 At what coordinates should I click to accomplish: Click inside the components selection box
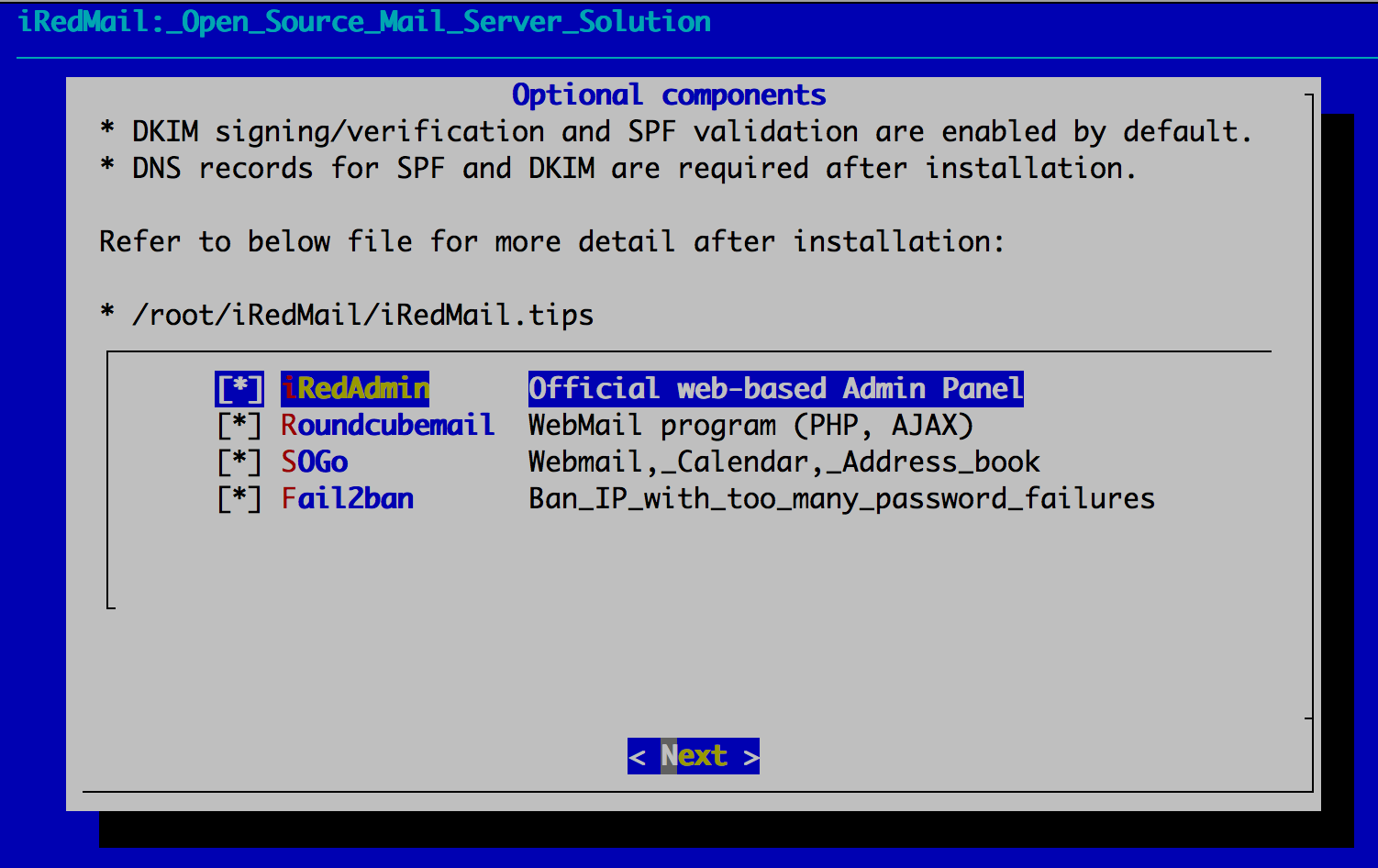pos(688,560)
